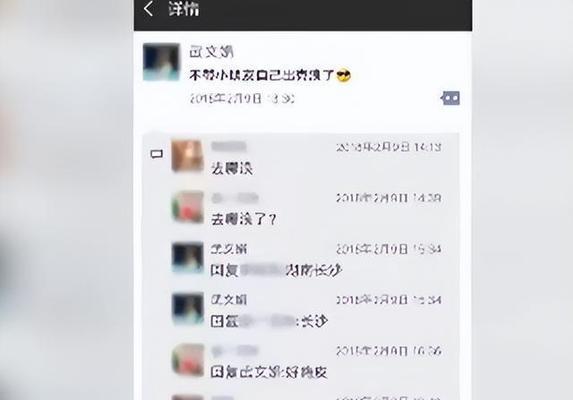Click the sunglasses emoji in the post
573x400 pixels.
(343, 76)
